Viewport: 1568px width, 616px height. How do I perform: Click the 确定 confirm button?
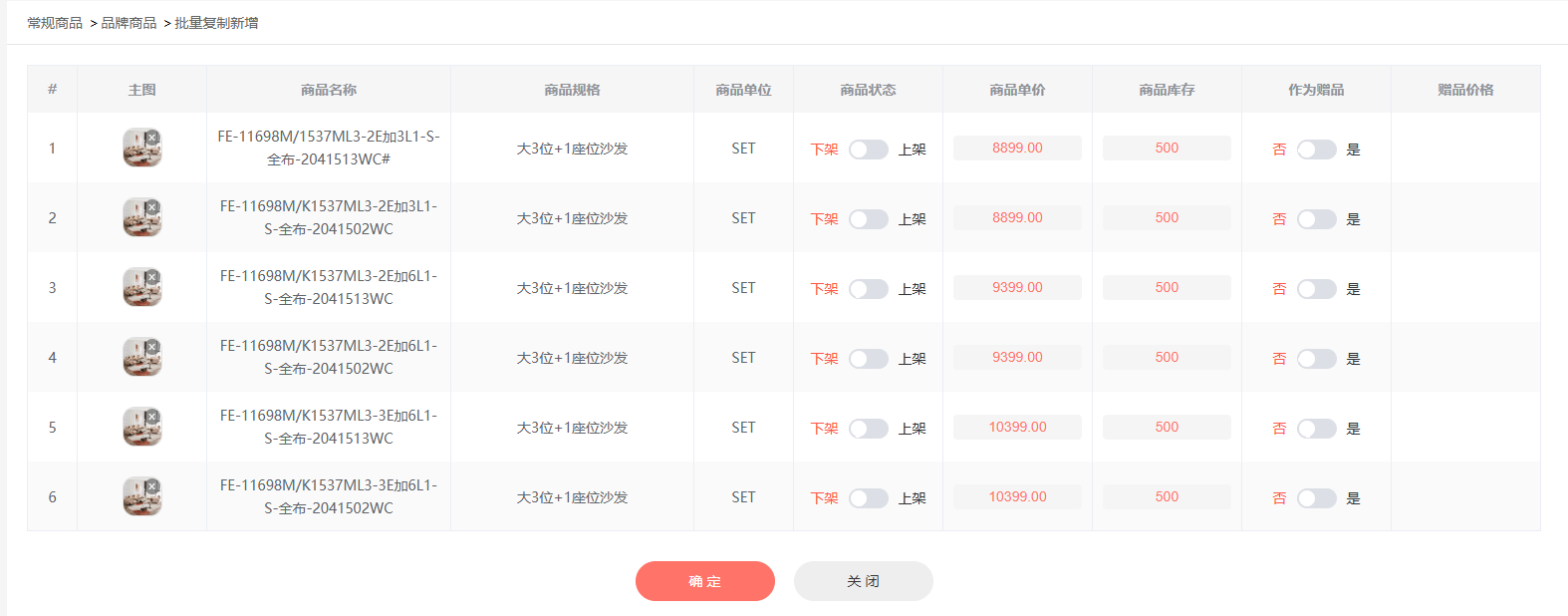[x=704, y=581]
